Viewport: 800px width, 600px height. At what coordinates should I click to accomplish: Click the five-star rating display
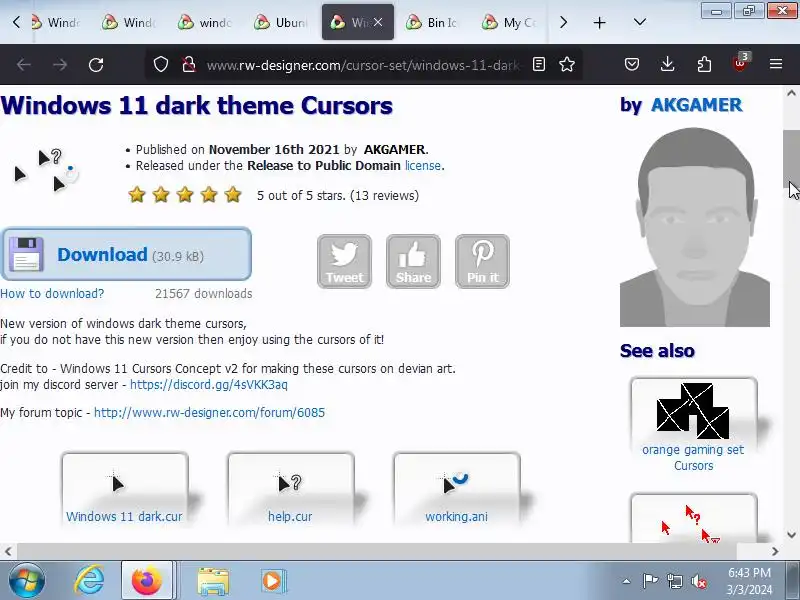point(185,195)
